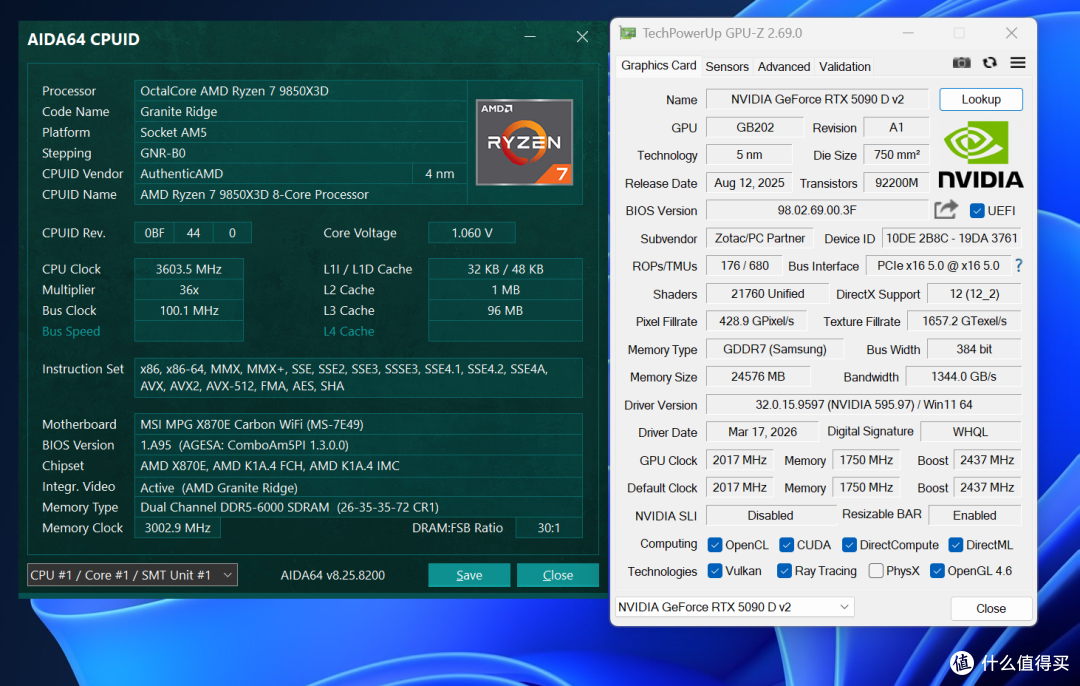Screen dimensions: 1080x686
Task: Toggle the DirectCompute checkbox
Action: coord(849,545)
